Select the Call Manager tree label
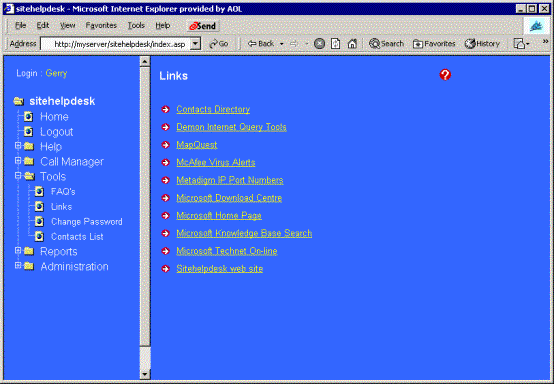This screenshot has height=384, width=554. click(72, 162)
